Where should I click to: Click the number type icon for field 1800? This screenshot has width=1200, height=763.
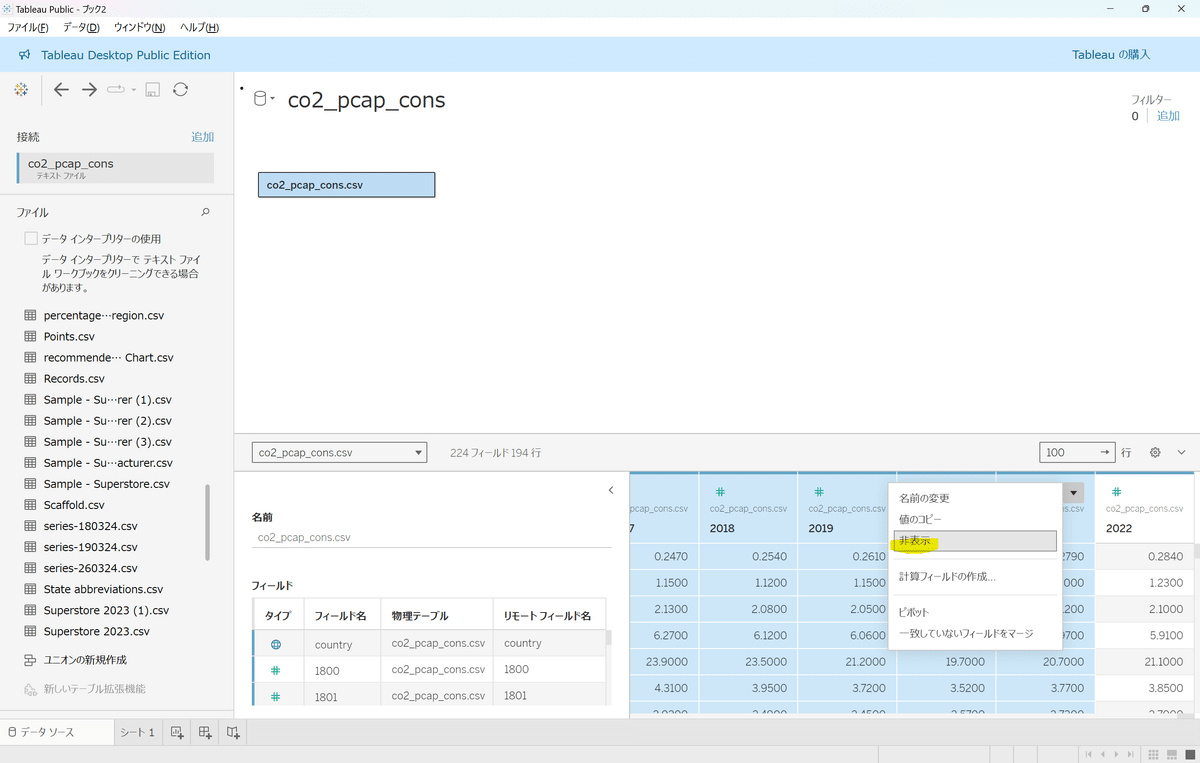277,670
